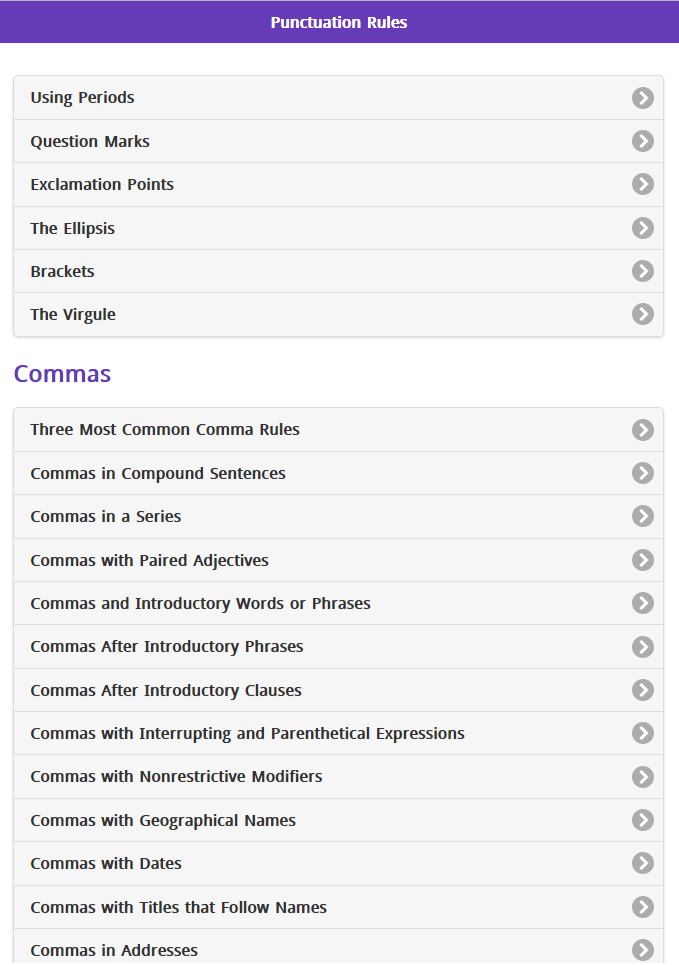Click the arrow icon on the Brackets row
The image size is (679, 965).
pyautogui.click(x=643, y=271)
